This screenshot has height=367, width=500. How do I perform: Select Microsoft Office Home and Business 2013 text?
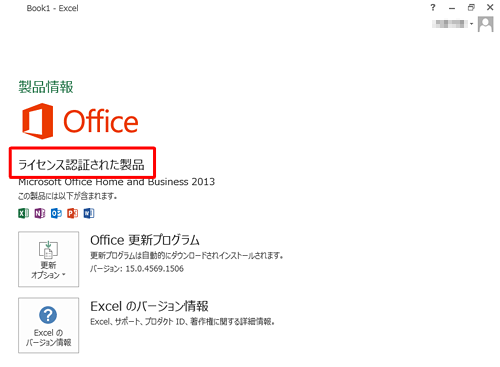pos(117,182)
